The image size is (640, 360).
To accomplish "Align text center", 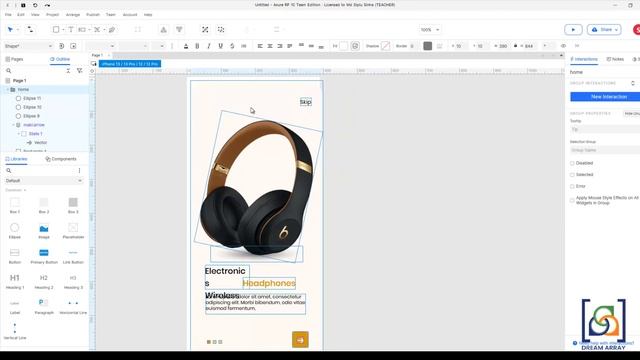I will 270,46.
